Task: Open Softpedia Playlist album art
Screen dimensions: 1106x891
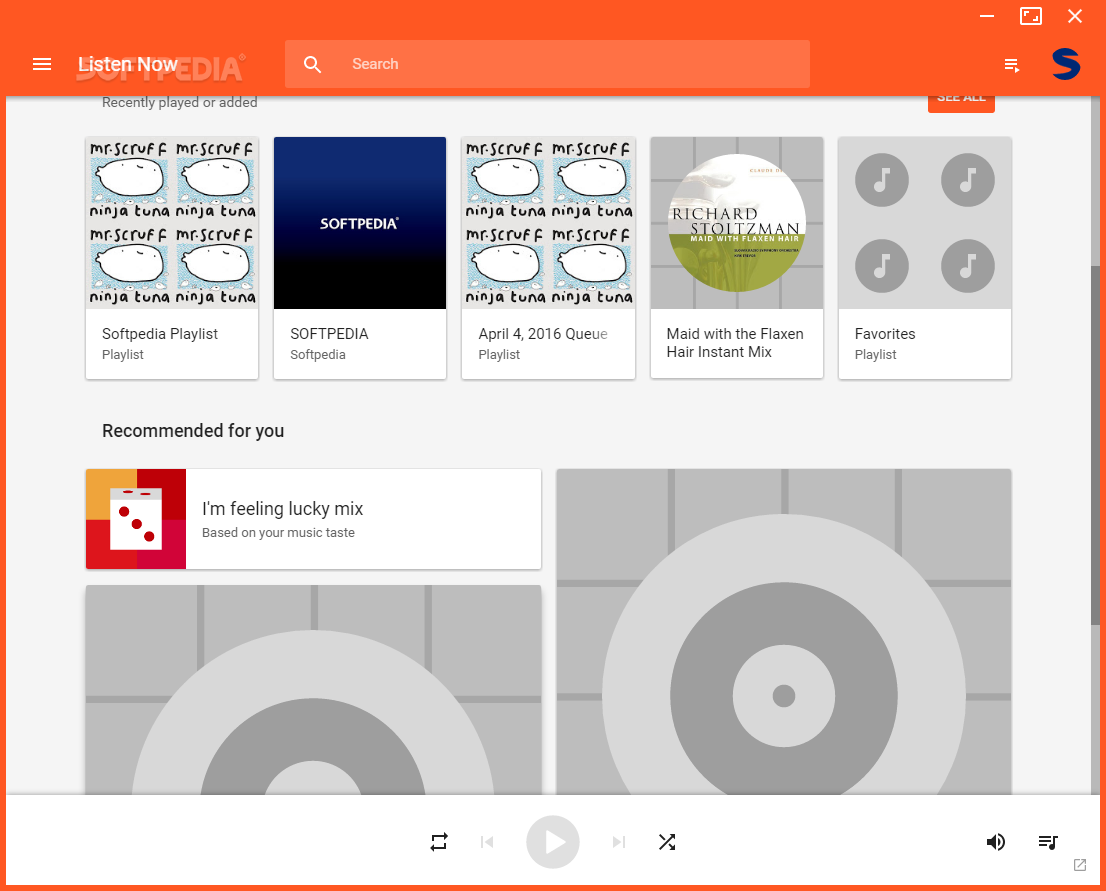Action: tap(172, 223)
